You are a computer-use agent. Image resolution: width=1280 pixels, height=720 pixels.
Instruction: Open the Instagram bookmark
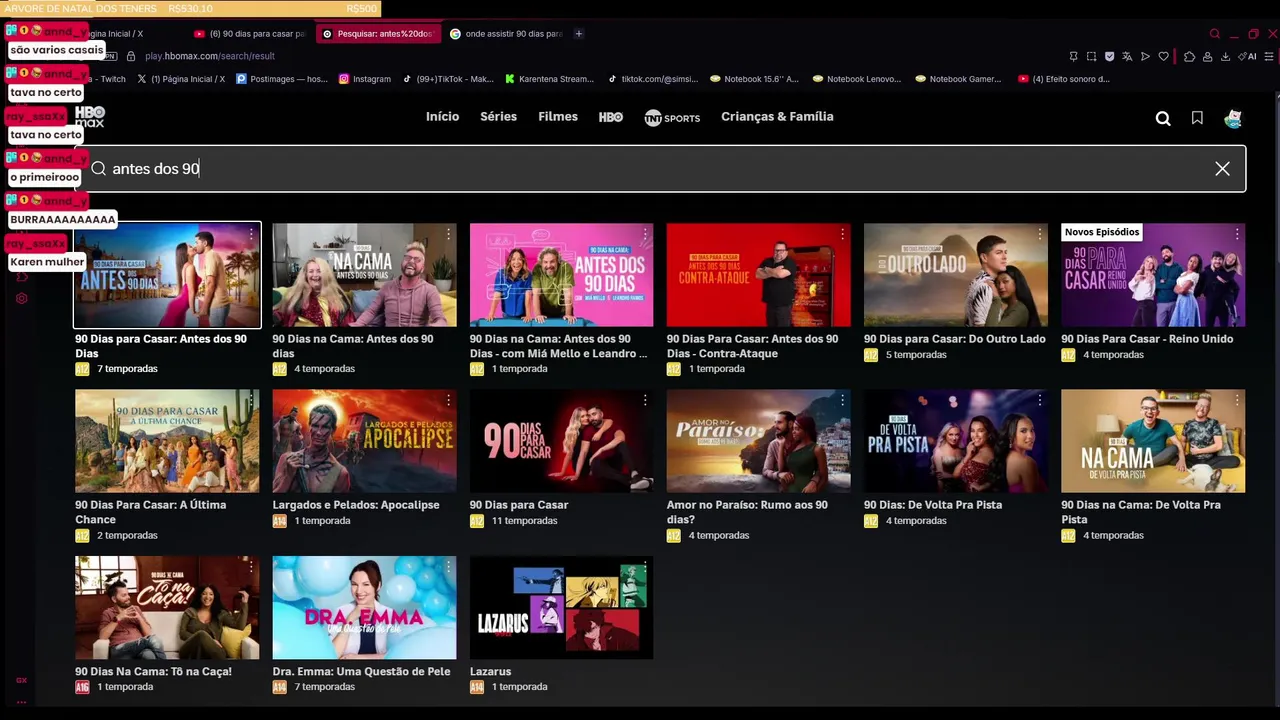point(365,79)
